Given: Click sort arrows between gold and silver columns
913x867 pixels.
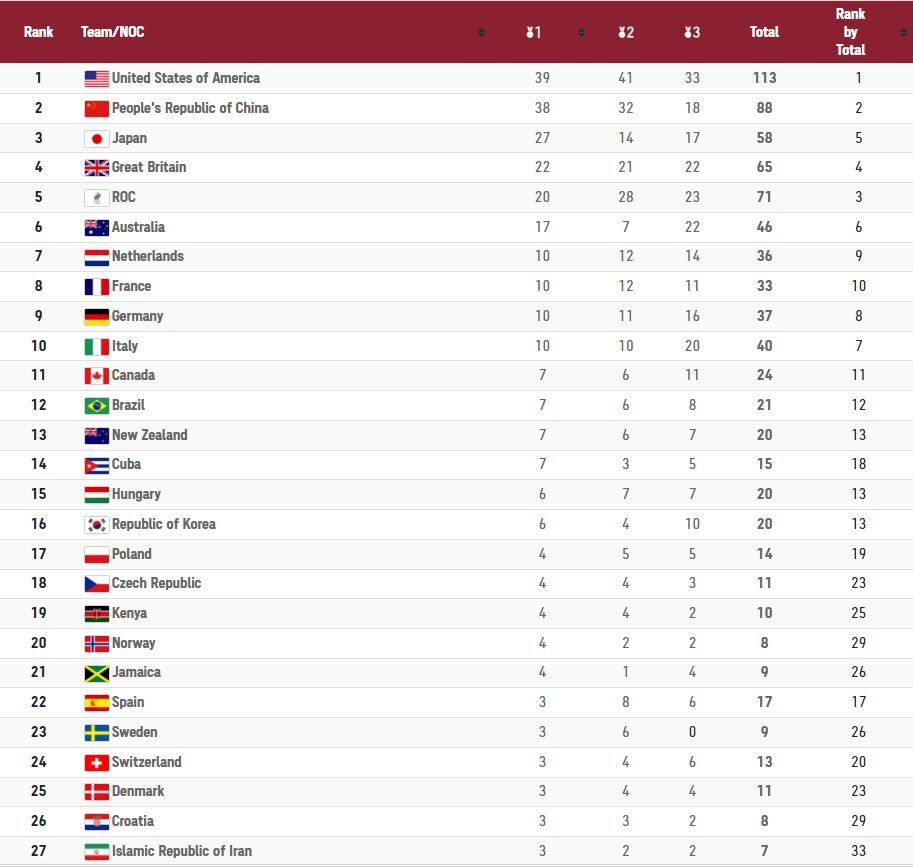Looking at the screenshot, I should [581, 32].
